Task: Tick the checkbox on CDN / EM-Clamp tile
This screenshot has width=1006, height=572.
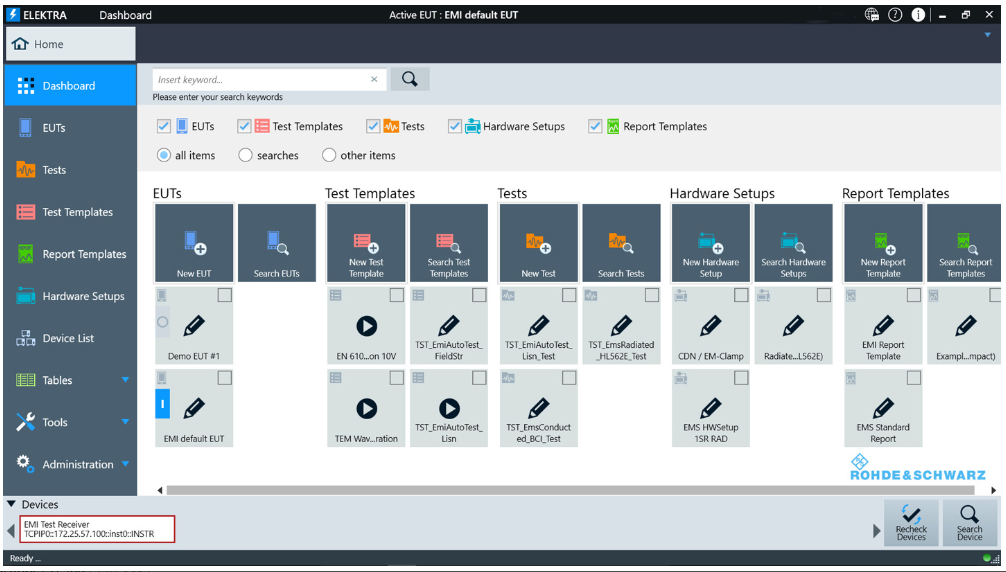Action: point(741,295)
